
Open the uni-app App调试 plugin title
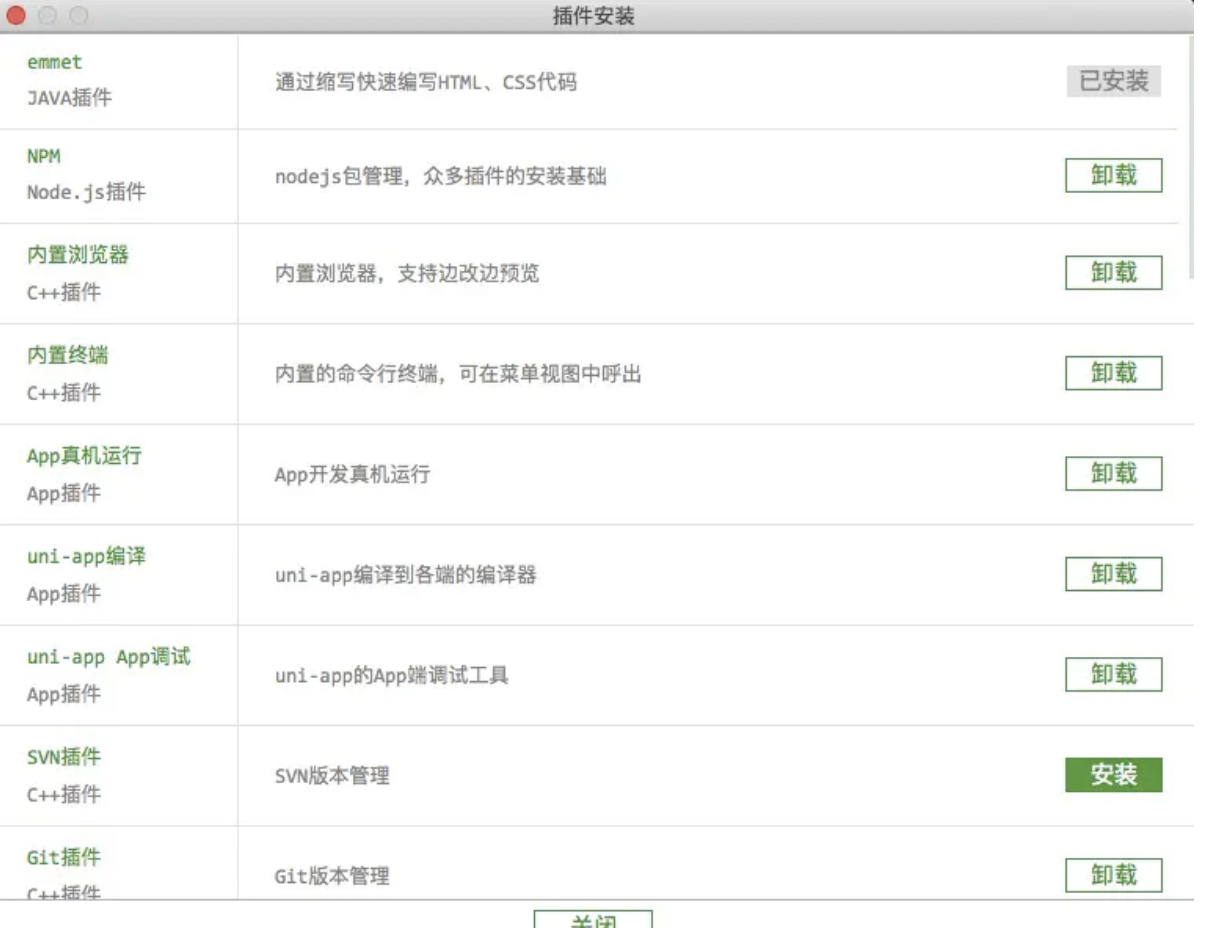108,657
